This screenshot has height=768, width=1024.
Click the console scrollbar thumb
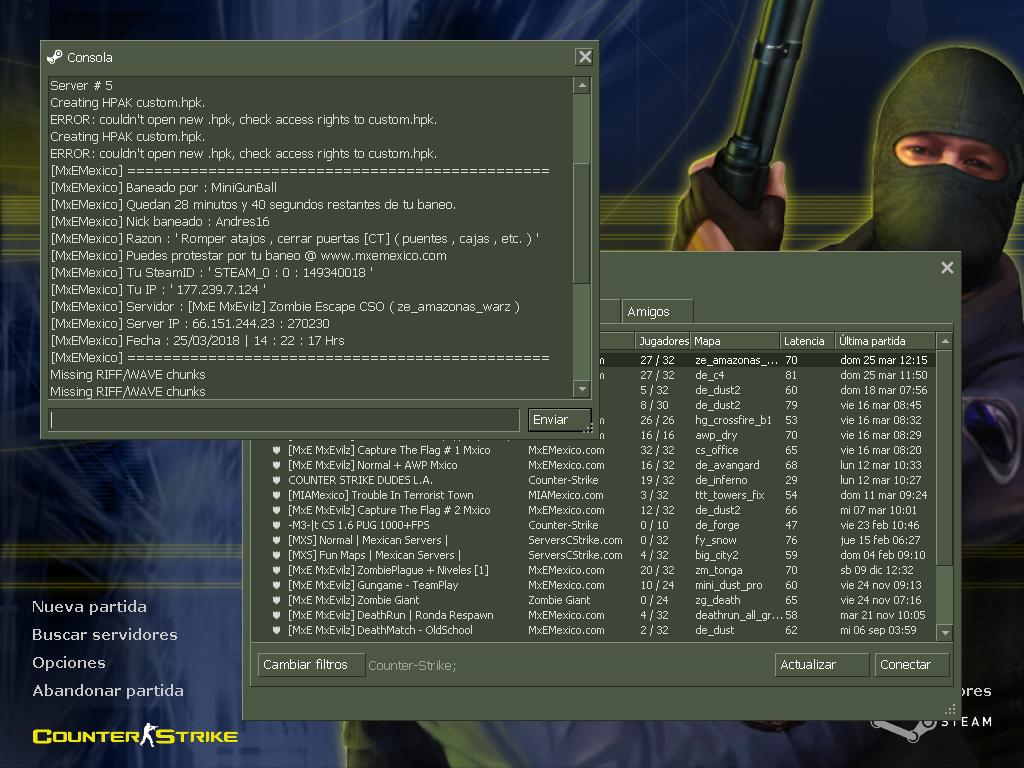coord(582,222)
